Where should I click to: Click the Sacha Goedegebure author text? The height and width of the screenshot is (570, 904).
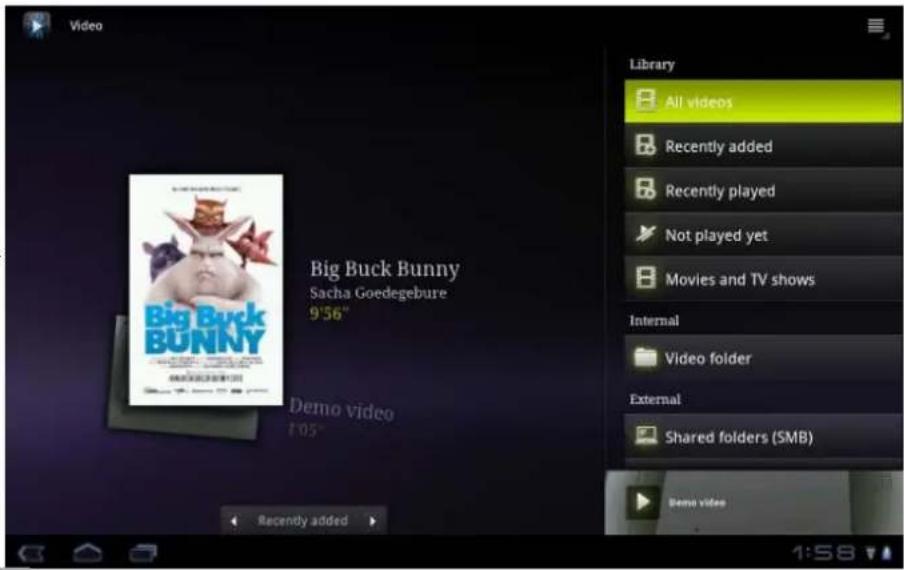point(378,293)
